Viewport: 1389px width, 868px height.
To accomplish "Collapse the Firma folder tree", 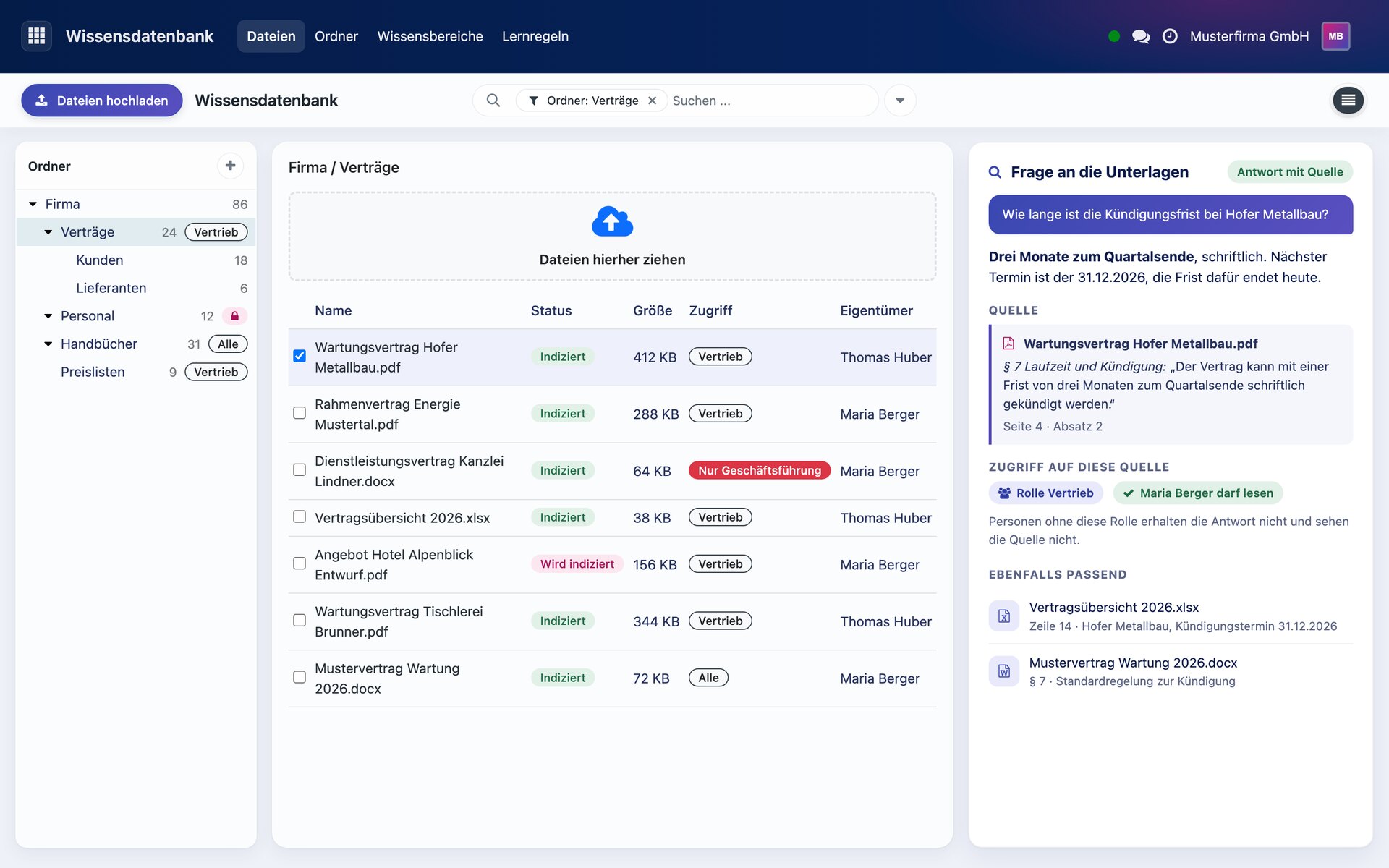I will (x=33, y=204).
